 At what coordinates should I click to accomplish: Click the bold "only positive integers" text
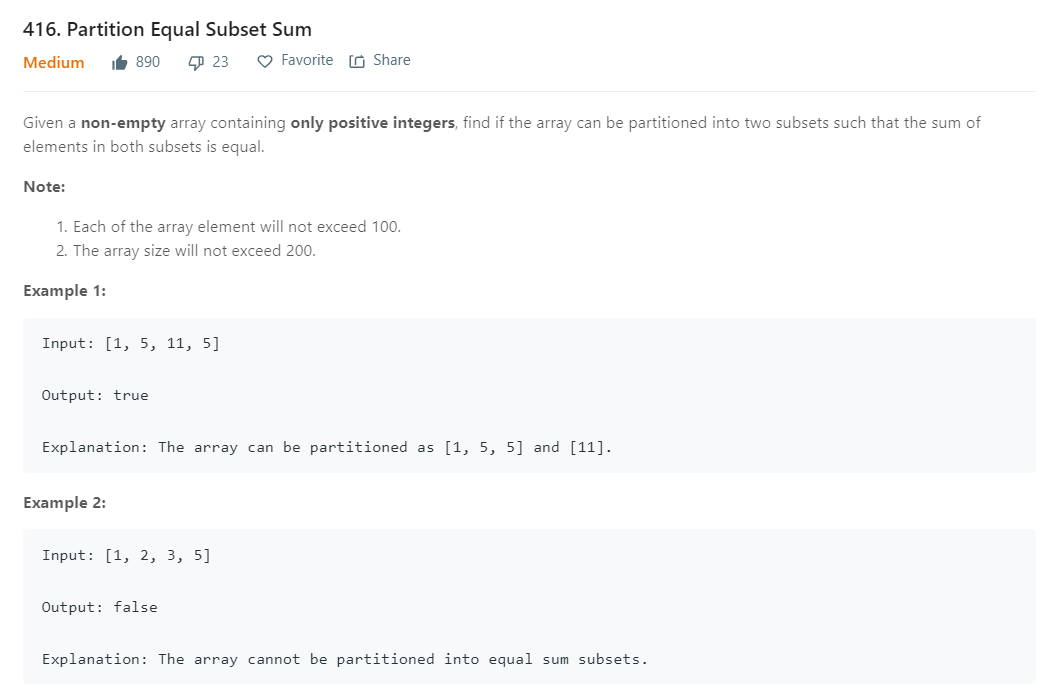371,123
